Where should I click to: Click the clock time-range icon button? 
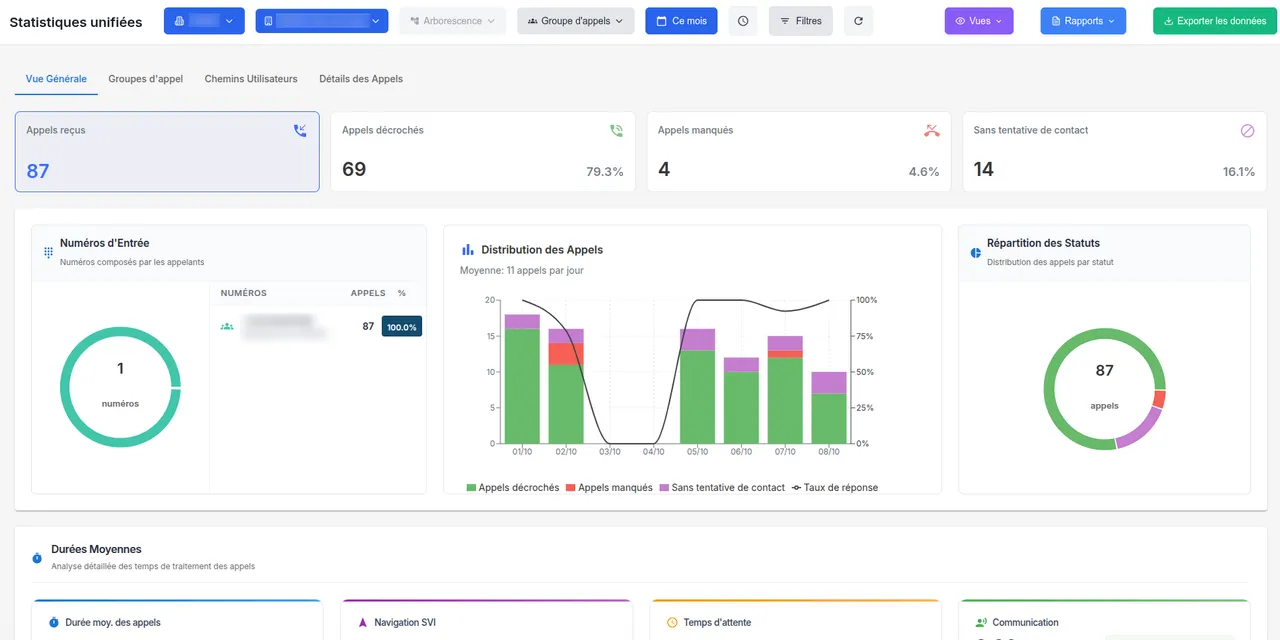click(743, 21)
